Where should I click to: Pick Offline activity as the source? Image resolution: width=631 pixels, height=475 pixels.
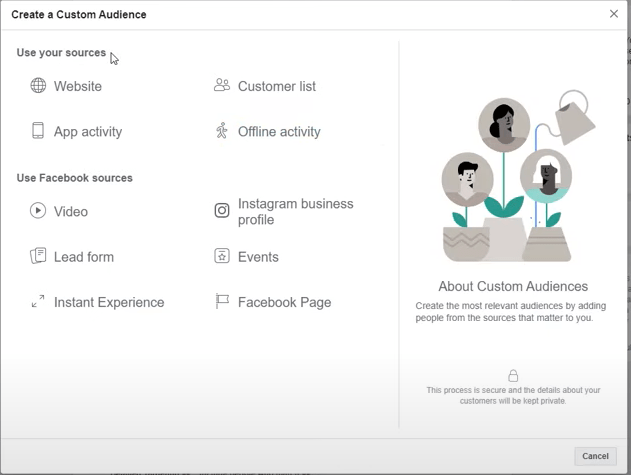[279, 132]
